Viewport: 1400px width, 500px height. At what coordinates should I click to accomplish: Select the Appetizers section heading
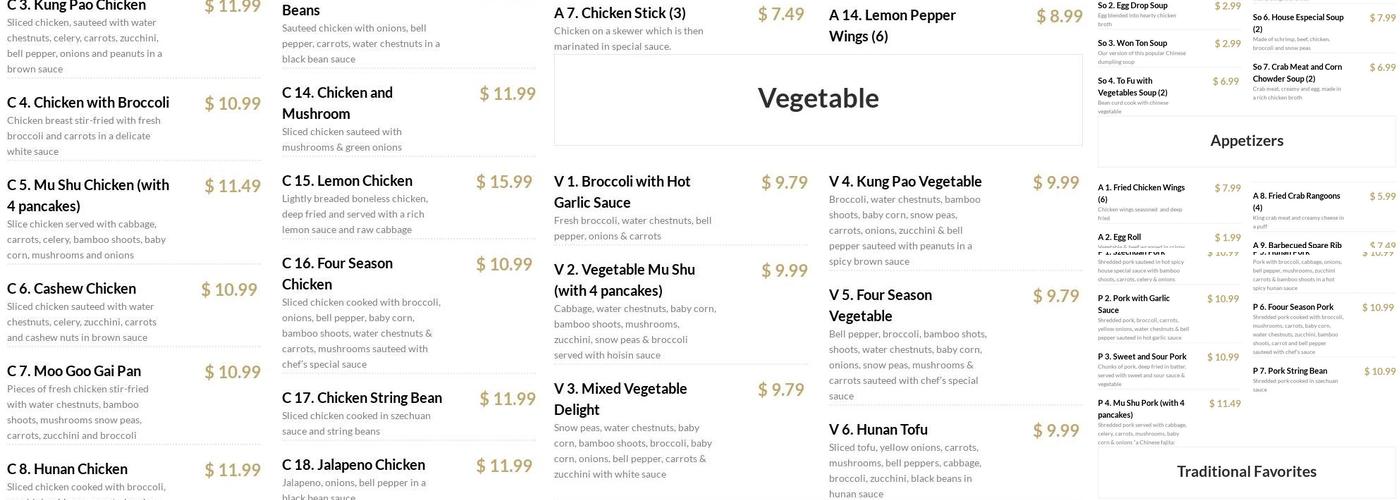[x=1246, y=140]
